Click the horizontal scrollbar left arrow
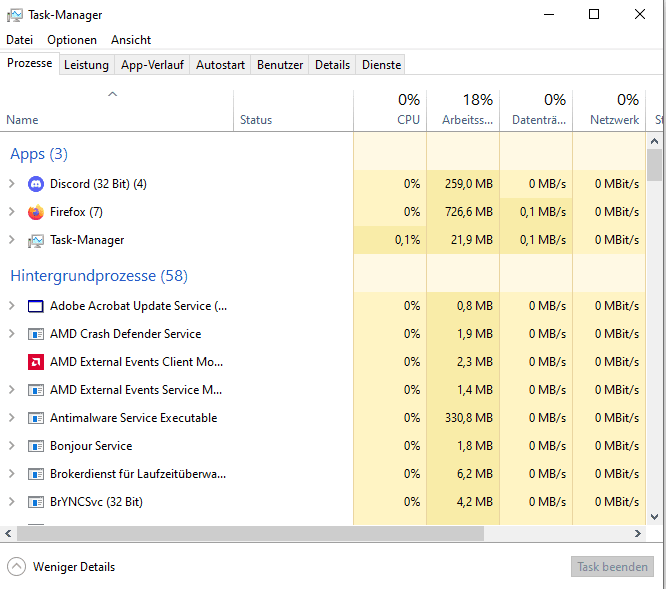This screenshot has height=589, width=666. (8, 533)
